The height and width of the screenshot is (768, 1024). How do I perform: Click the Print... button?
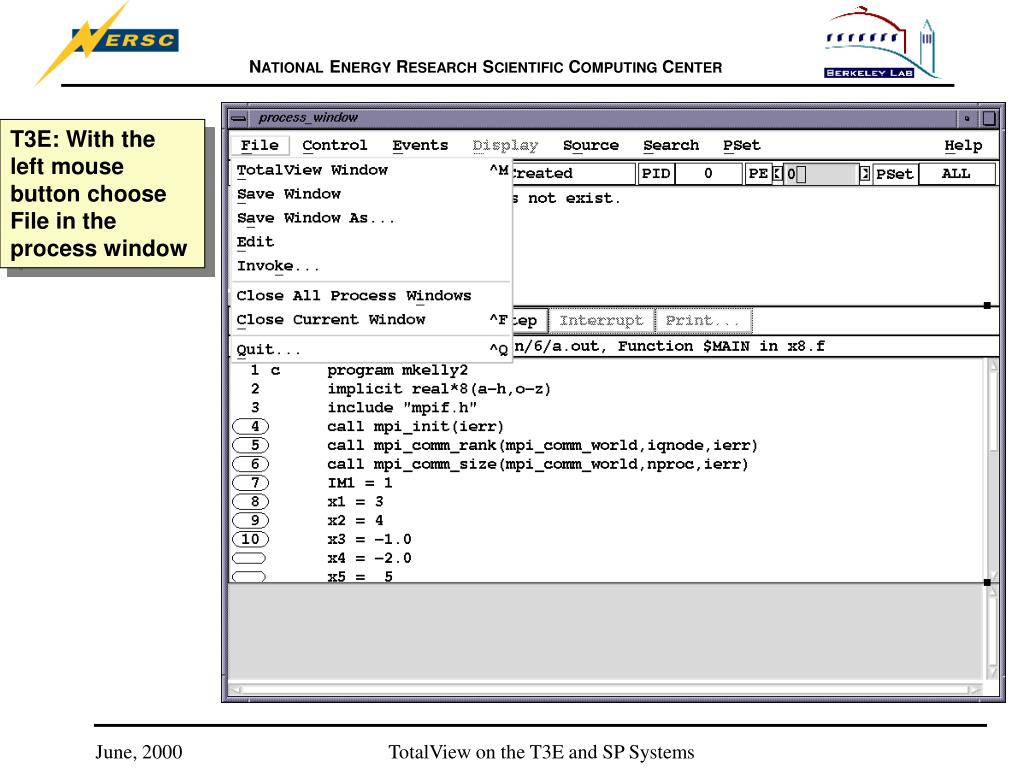point(703,321)
